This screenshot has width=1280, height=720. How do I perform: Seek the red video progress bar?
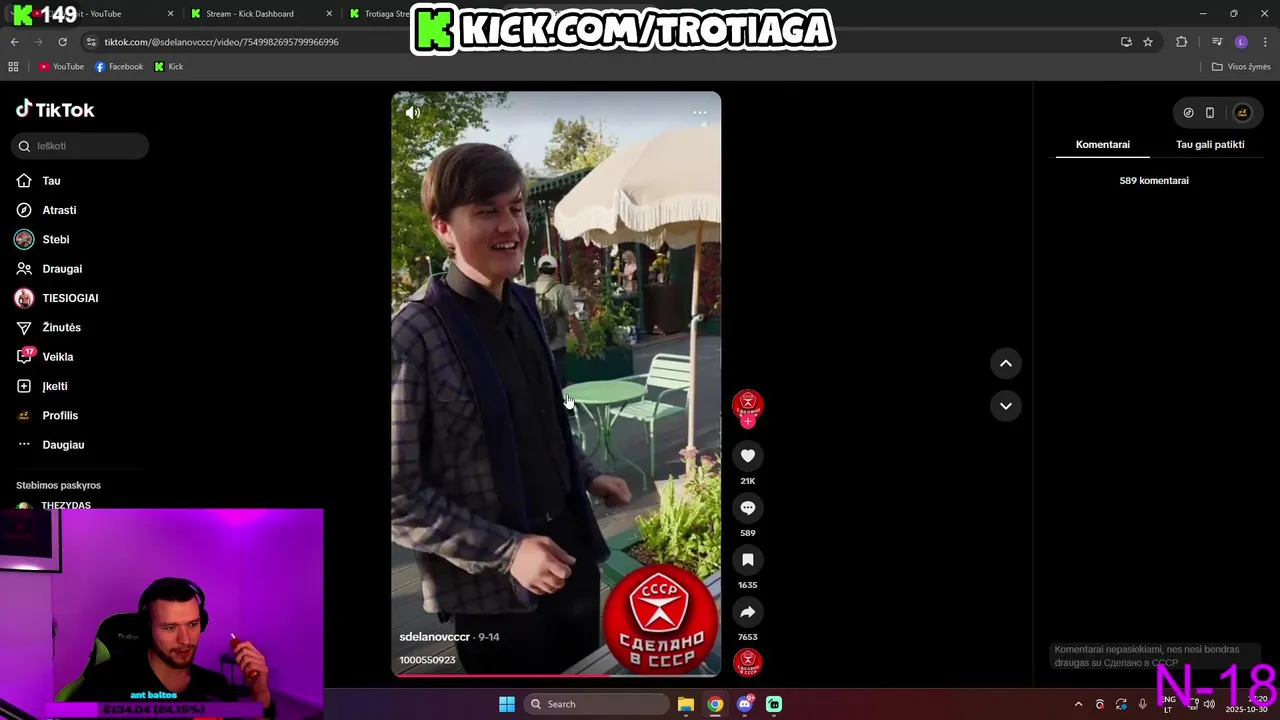point(556,676)
